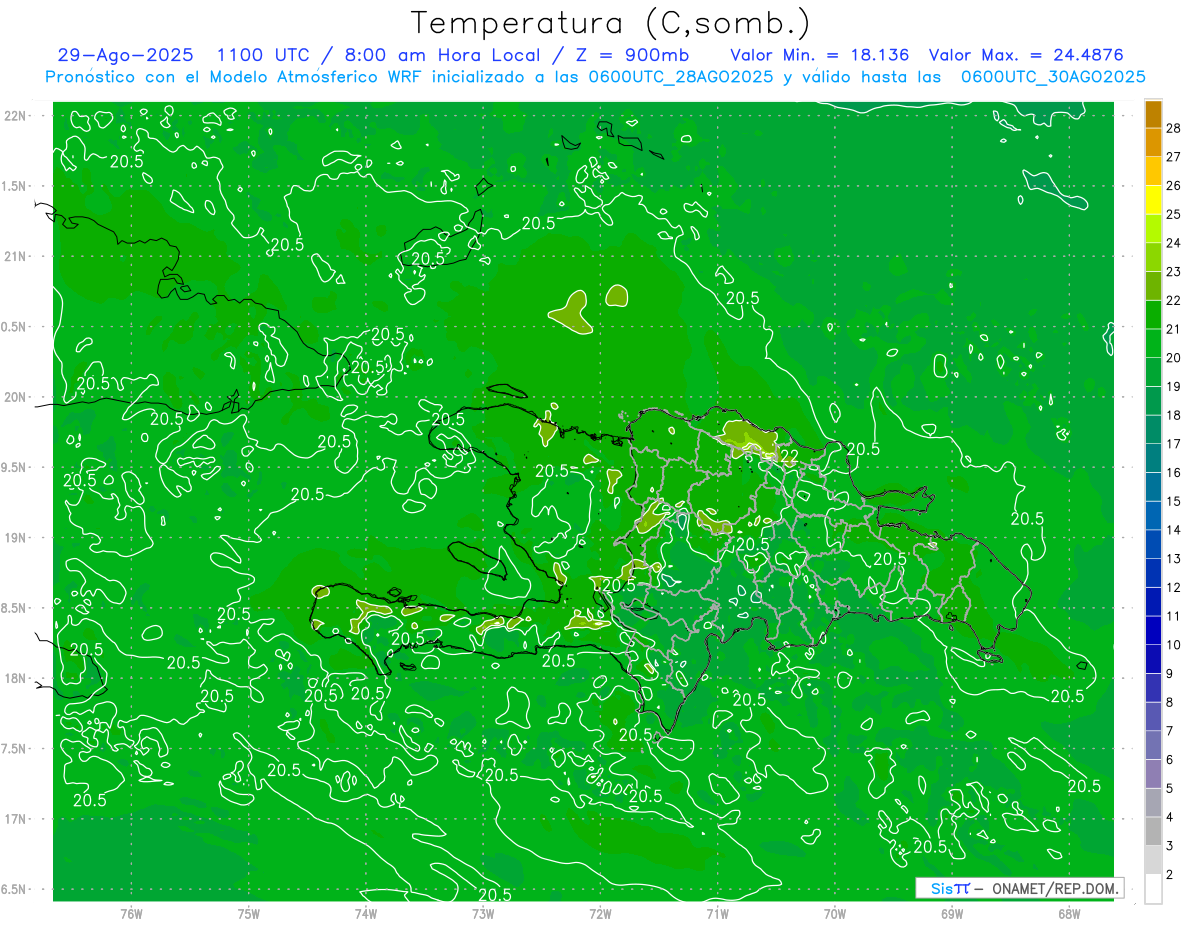The image size is (1200, 927).
Task: Click the color scale number "10"
Action: tap(1174, 645)
